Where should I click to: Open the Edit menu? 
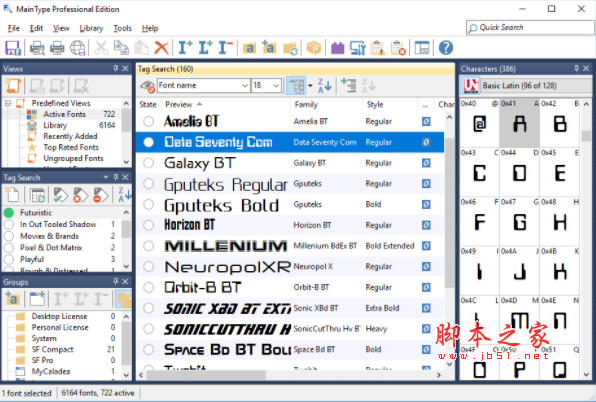point(36,28)
